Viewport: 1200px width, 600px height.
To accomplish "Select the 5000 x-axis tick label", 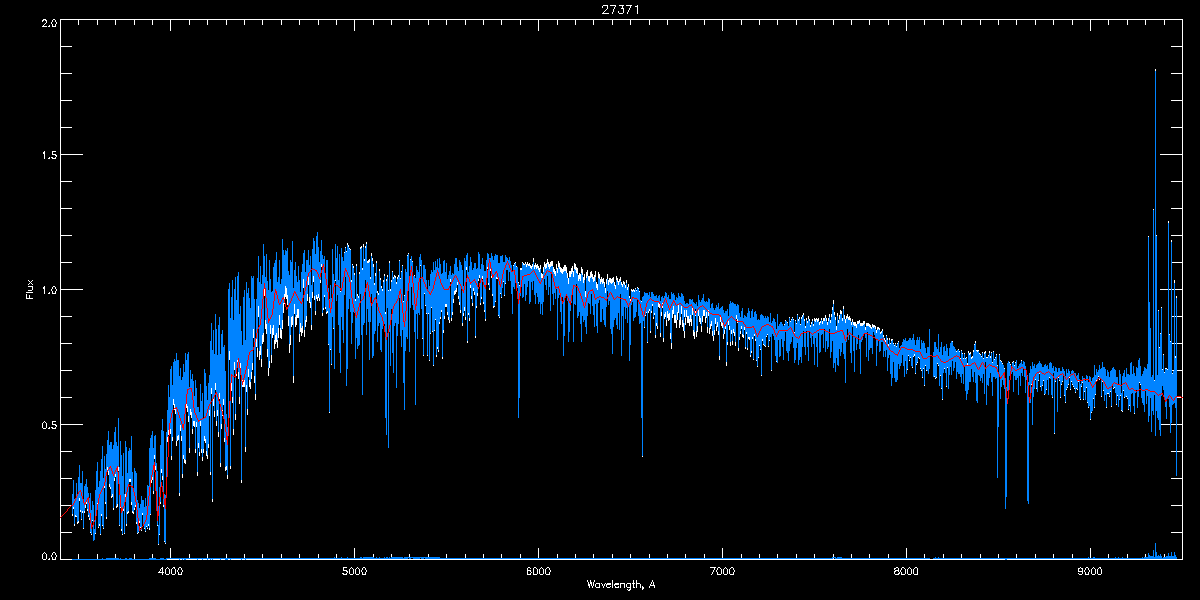I will (x=354, y=571).
